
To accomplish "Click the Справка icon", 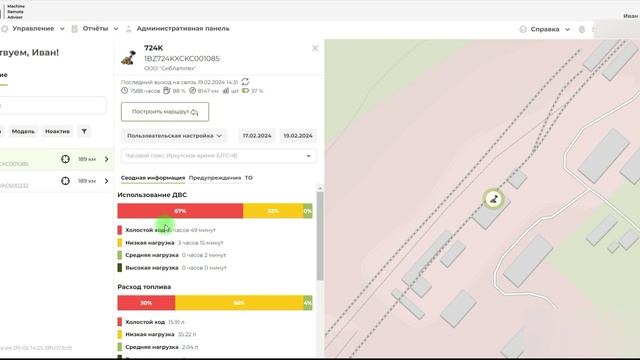I will tap(523, 29).
